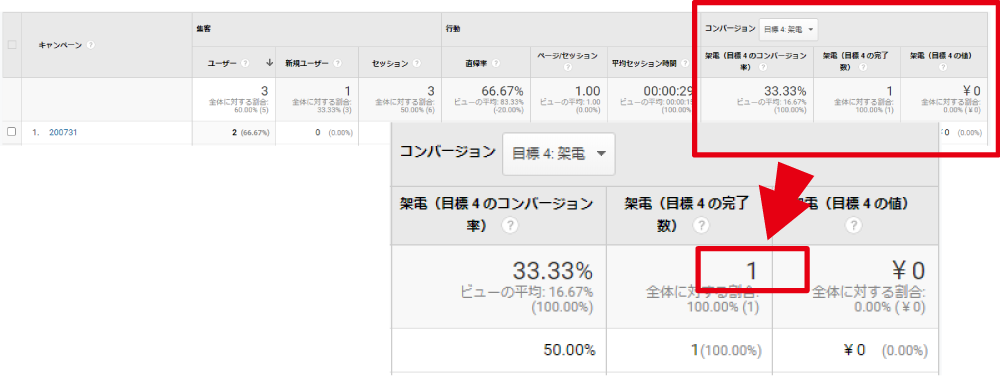
Task: Open 目標 4: 架電 dropdown in enlarged inset
Action: point(559,154)
